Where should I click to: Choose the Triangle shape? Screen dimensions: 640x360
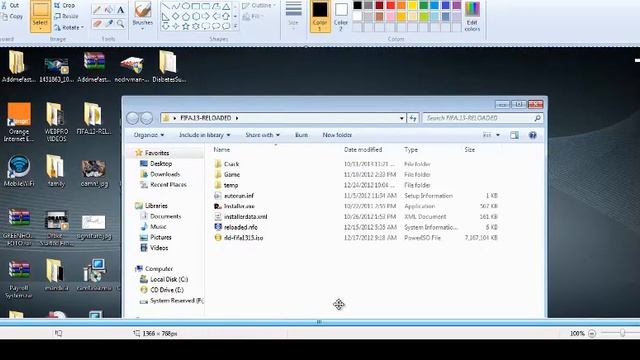[226, 6]
